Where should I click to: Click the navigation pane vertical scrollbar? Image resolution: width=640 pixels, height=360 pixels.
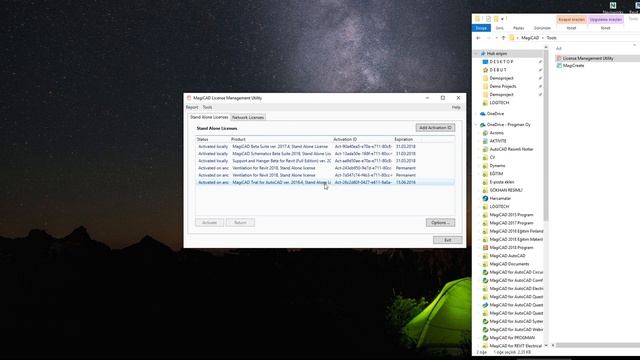(546, 135)
